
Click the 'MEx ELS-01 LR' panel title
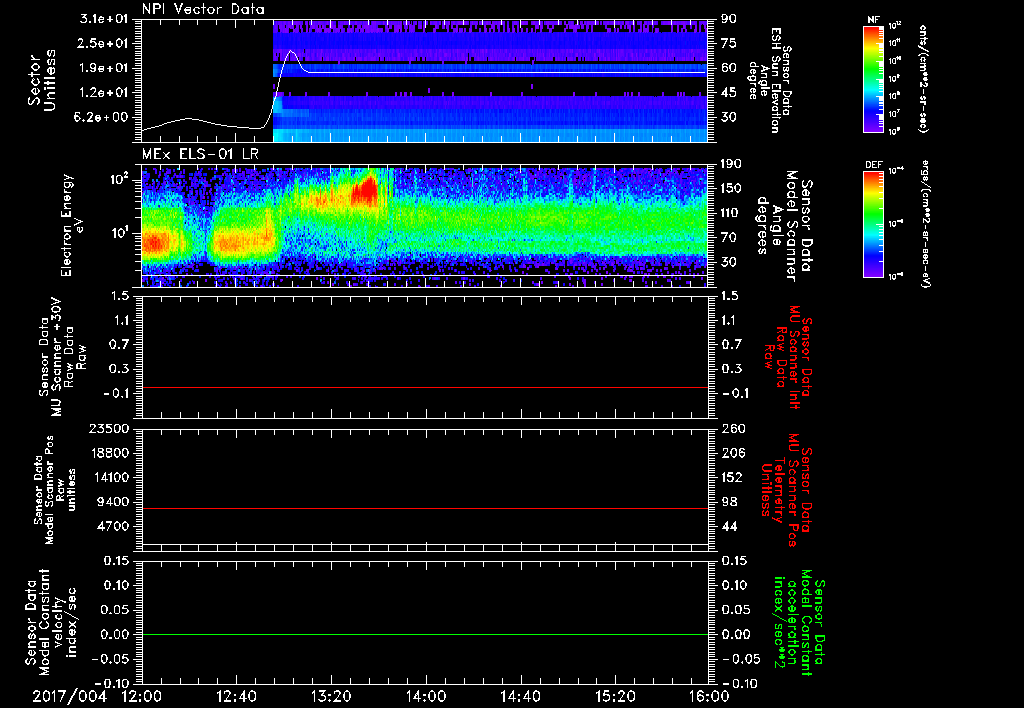coord(199,154)
